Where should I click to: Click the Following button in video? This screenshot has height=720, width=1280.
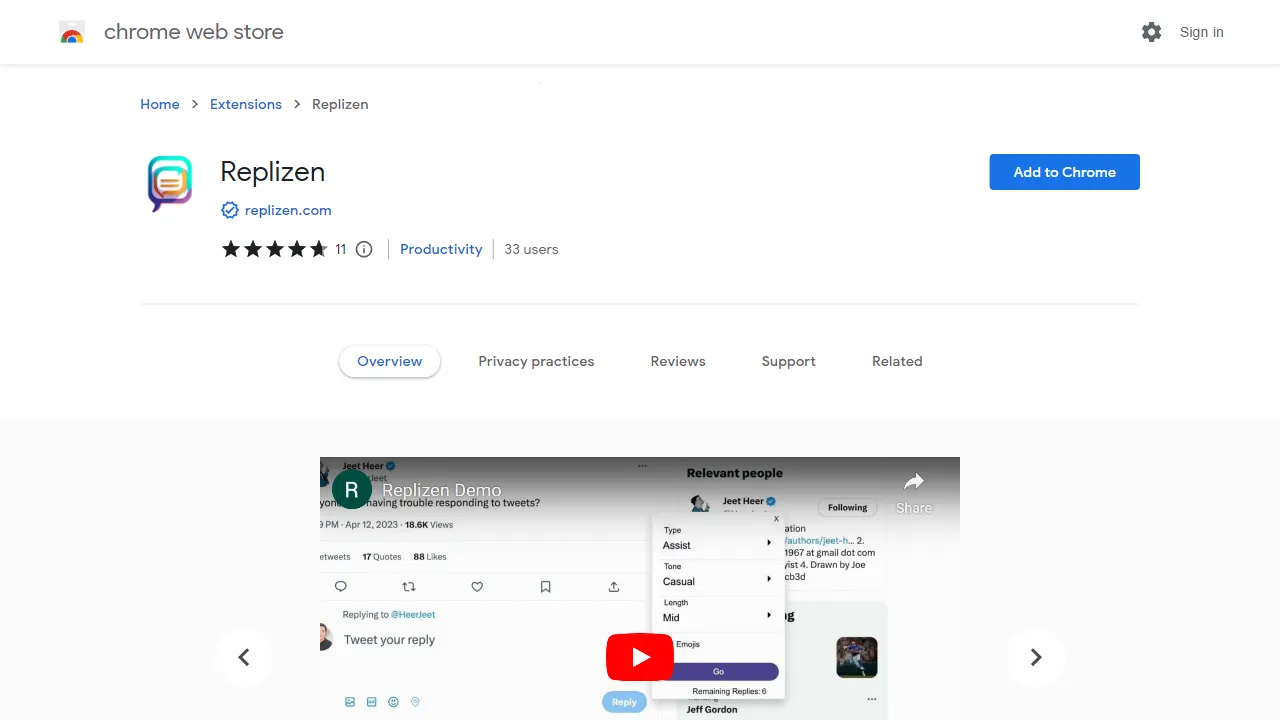click(847, 508)
